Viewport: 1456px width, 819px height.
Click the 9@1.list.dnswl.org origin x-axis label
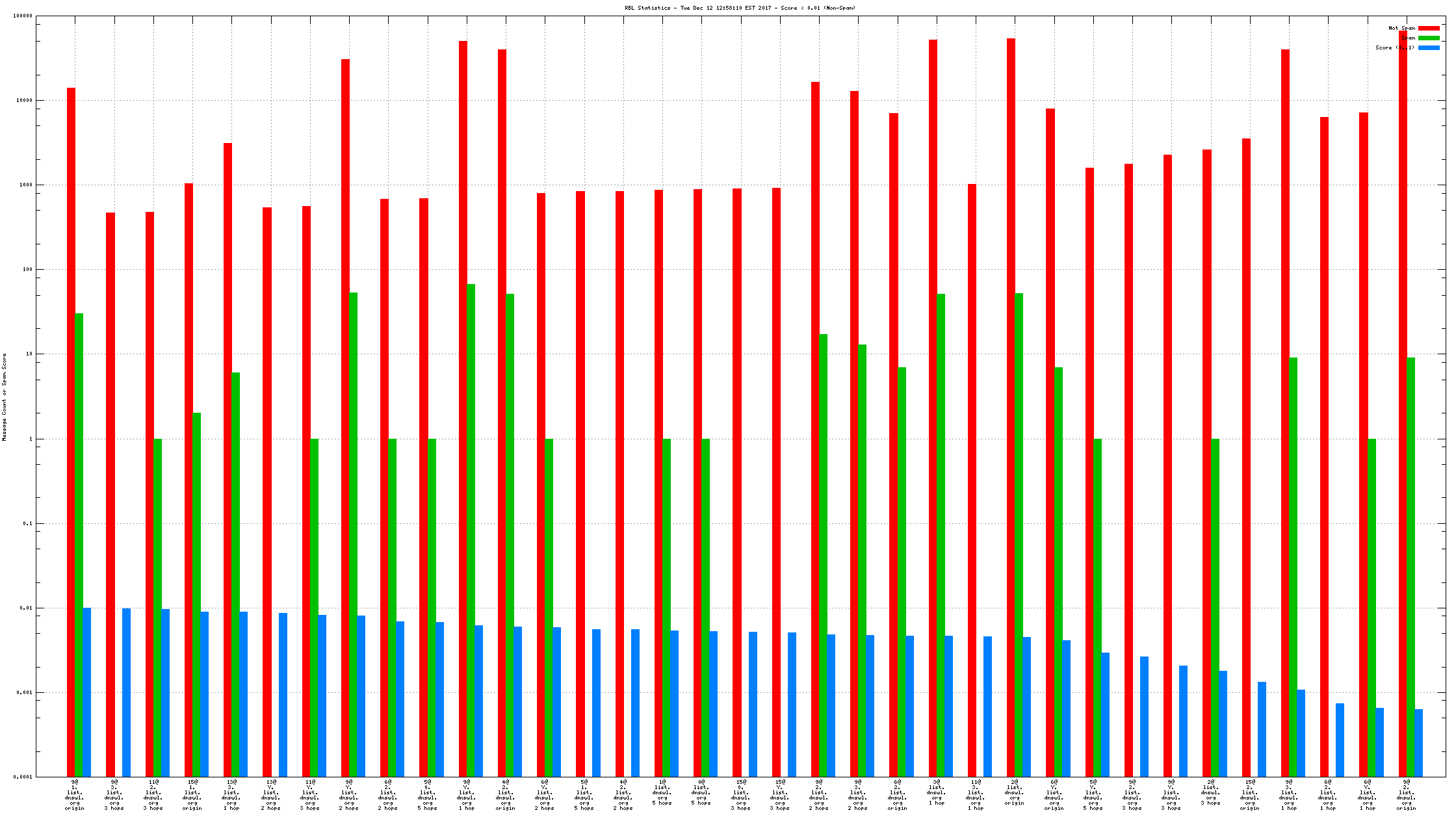pyautogui.click(x=75, y=795)
